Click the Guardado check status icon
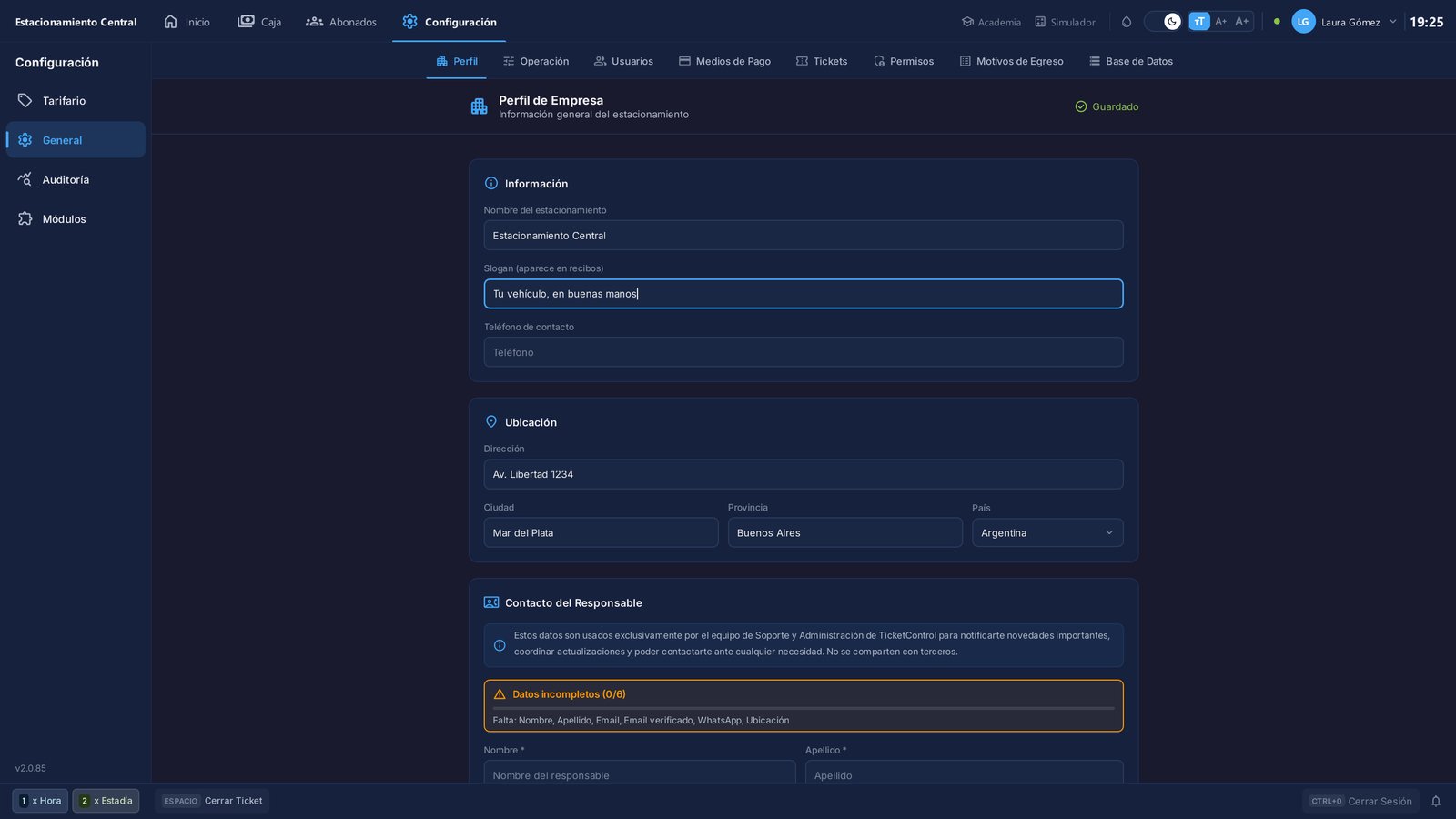 pyautogui.click(x=1081, y=106)
